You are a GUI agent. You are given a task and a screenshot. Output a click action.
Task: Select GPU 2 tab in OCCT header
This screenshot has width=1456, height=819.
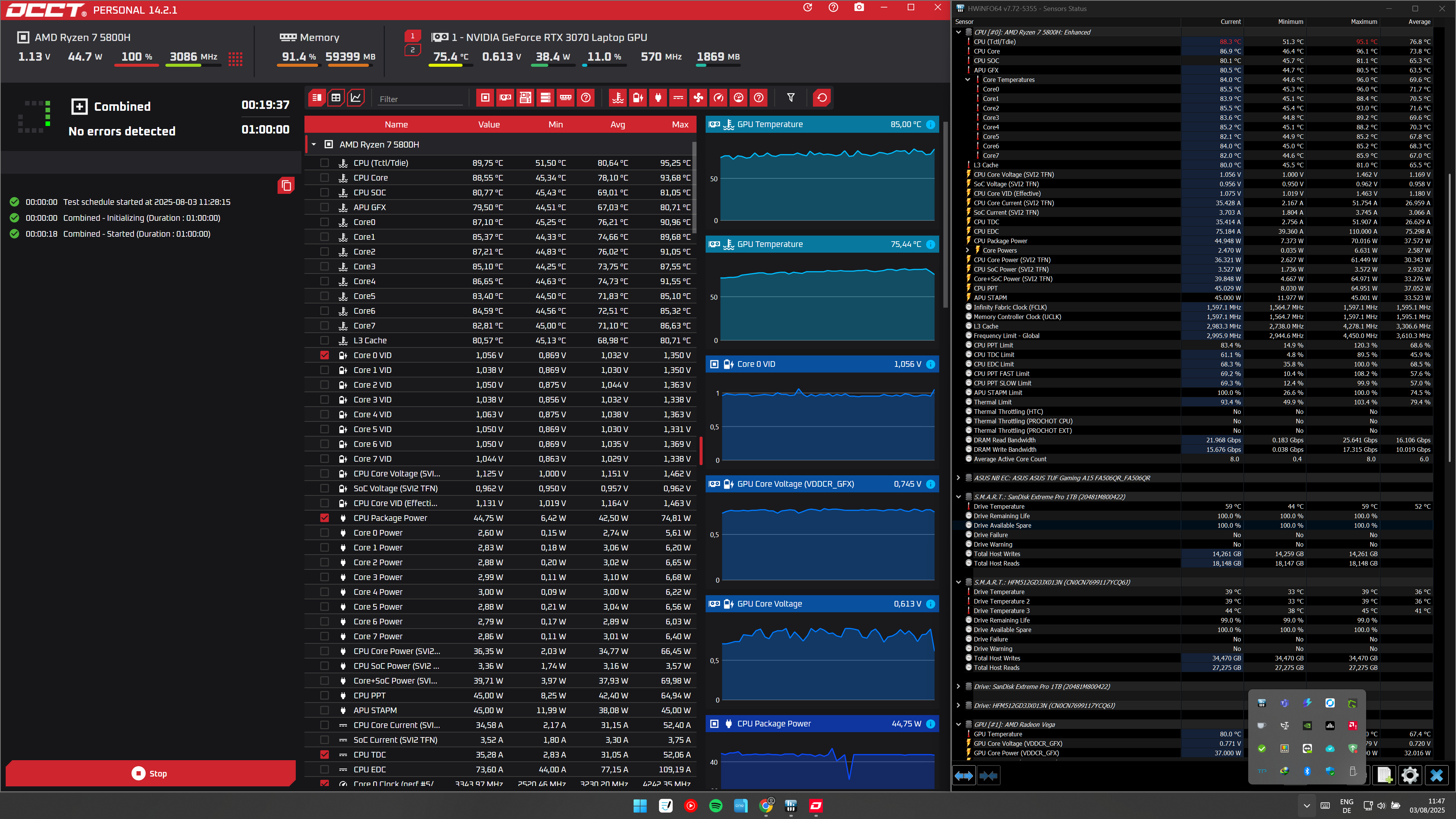coord(413,50)
